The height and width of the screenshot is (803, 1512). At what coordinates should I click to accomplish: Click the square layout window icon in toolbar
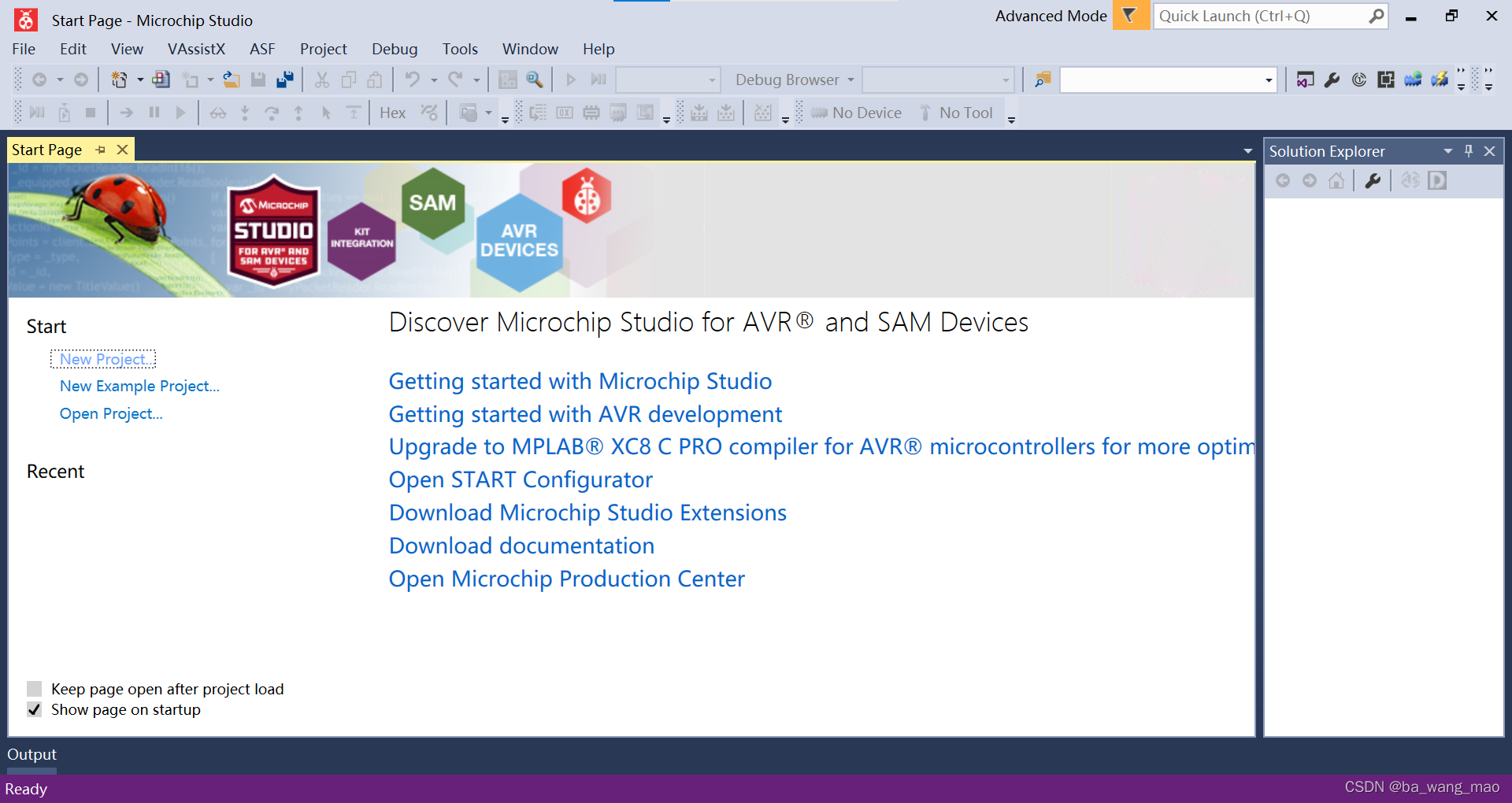tap(1386, 80)
